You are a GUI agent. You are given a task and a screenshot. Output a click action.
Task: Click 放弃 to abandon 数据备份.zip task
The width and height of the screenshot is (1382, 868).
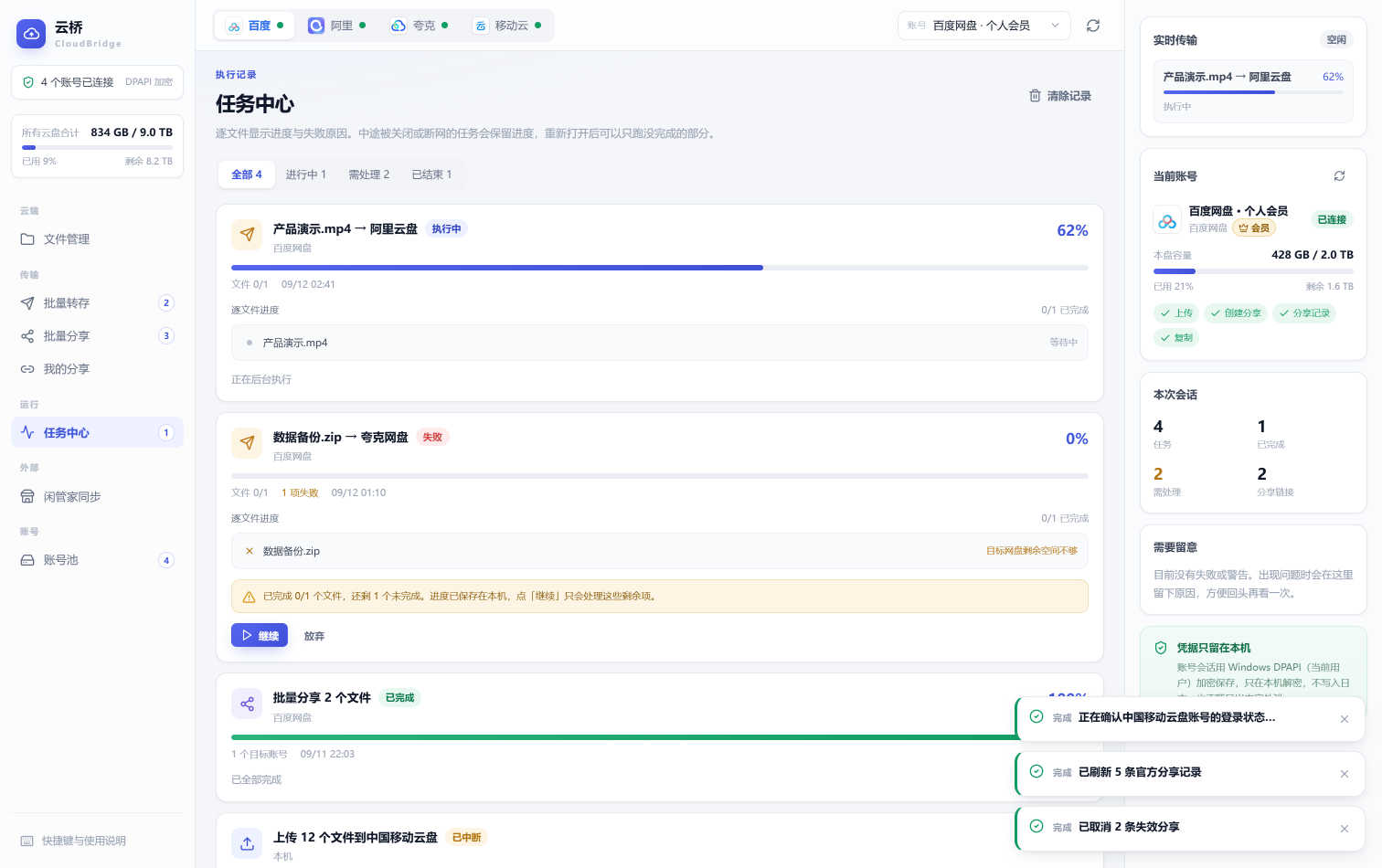point(314,636)
